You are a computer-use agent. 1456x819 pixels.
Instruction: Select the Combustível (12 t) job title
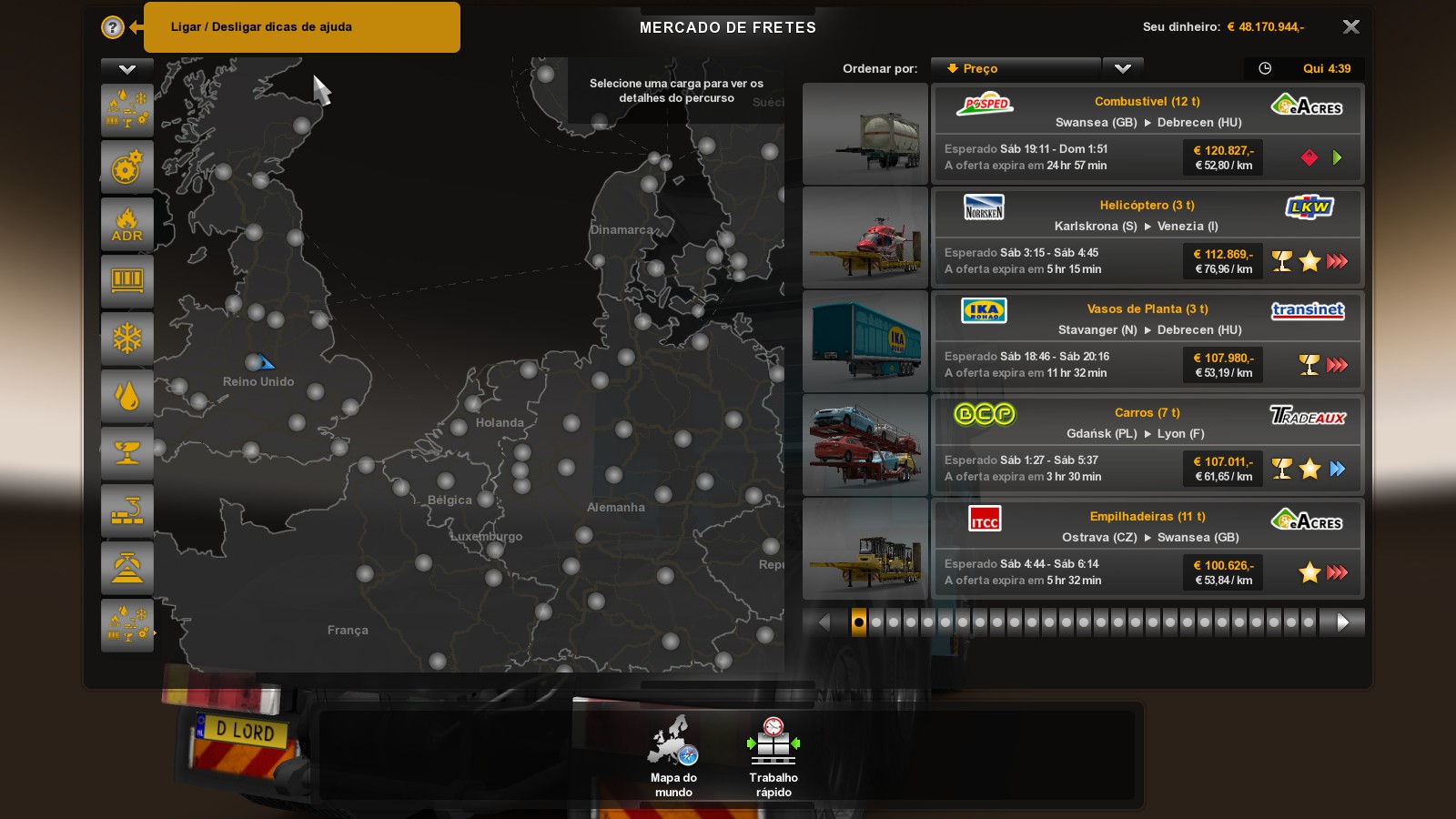(x=1148, y=102)
